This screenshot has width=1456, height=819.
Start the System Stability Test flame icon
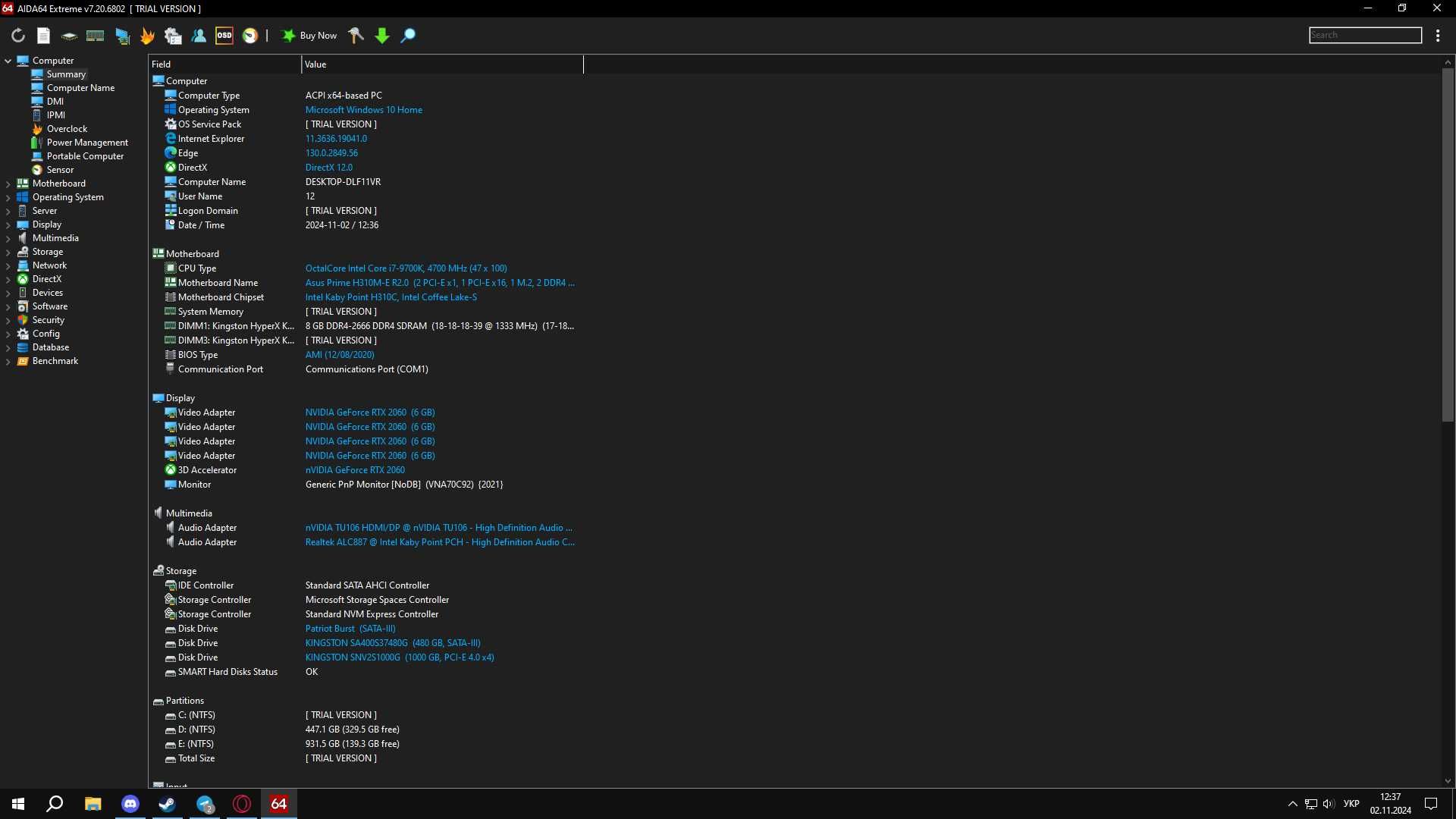(x=147, y=36)
